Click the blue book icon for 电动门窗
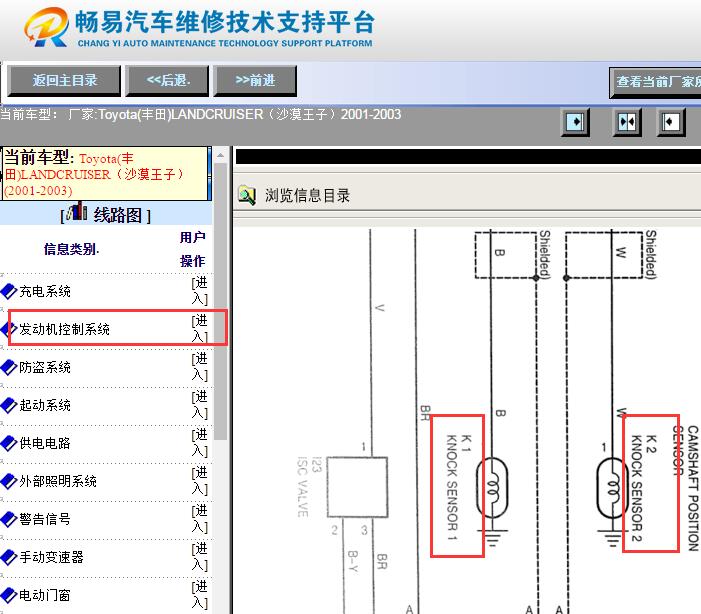 (9, 596)
